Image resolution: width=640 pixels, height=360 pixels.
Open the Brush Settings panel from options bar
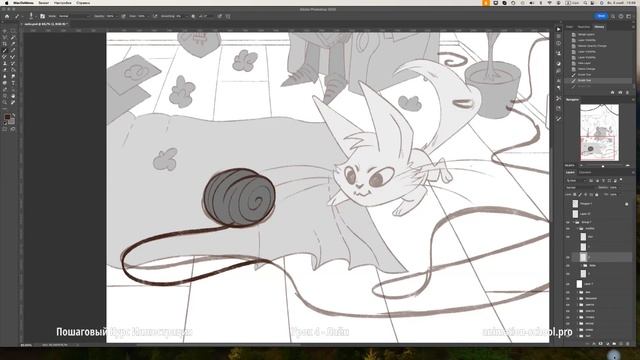click(x=42, y=16)
